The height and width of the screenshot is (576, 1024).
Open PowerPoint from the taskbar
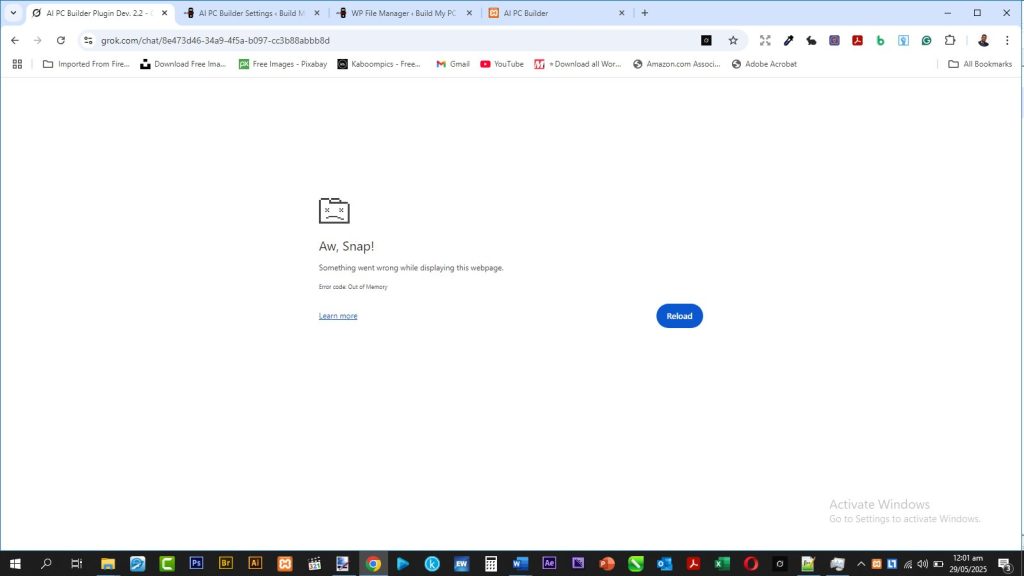[x=607, y=564]
